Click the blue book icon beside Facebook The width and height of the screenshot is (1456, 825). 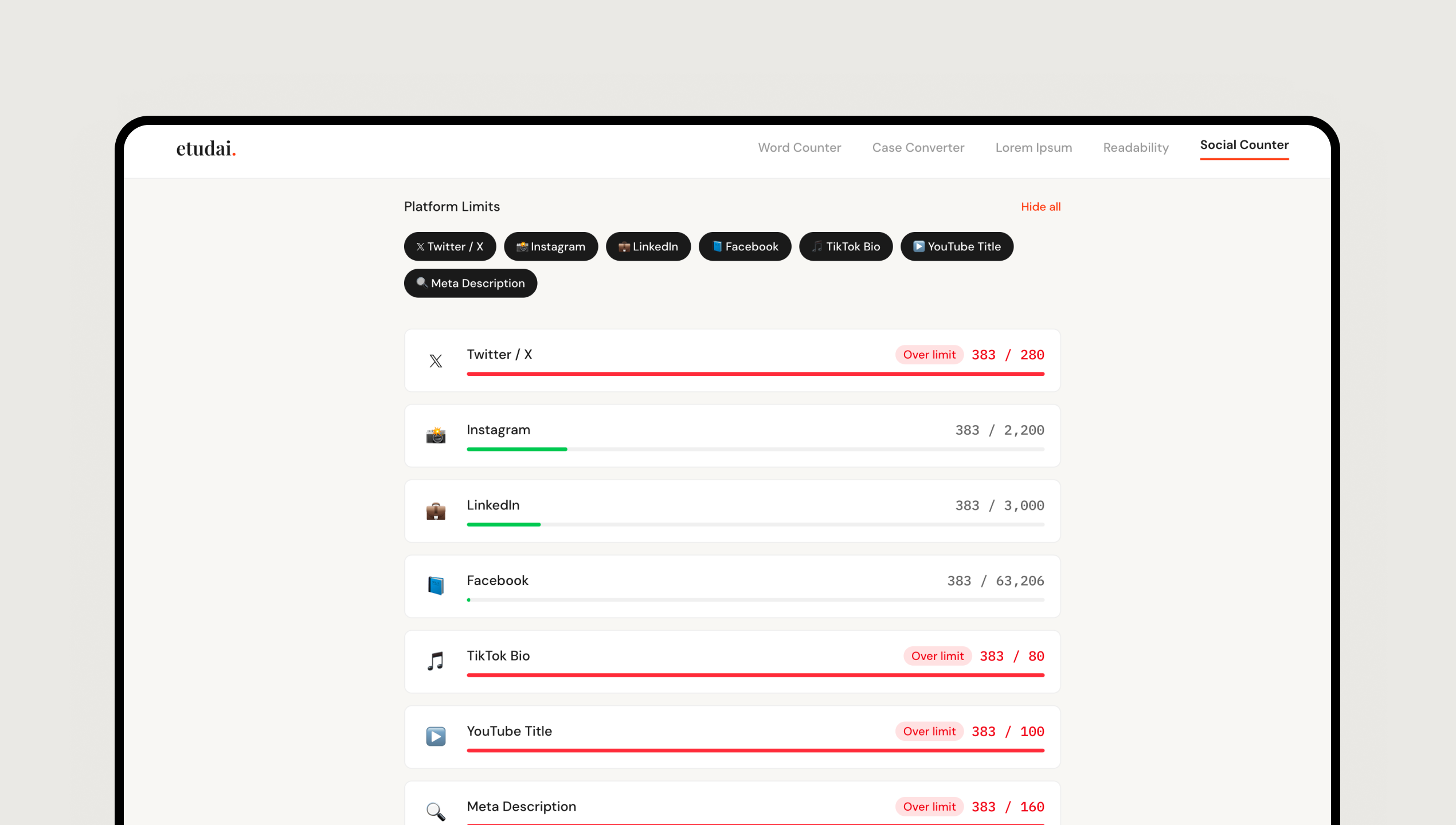click(436, 586)
